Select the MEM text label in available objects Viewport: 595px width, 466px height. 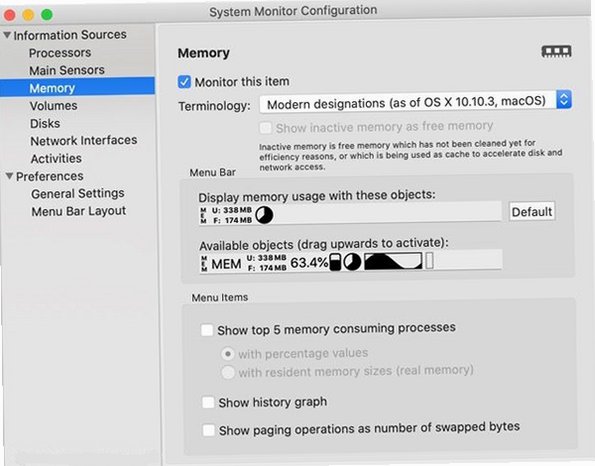226,264
